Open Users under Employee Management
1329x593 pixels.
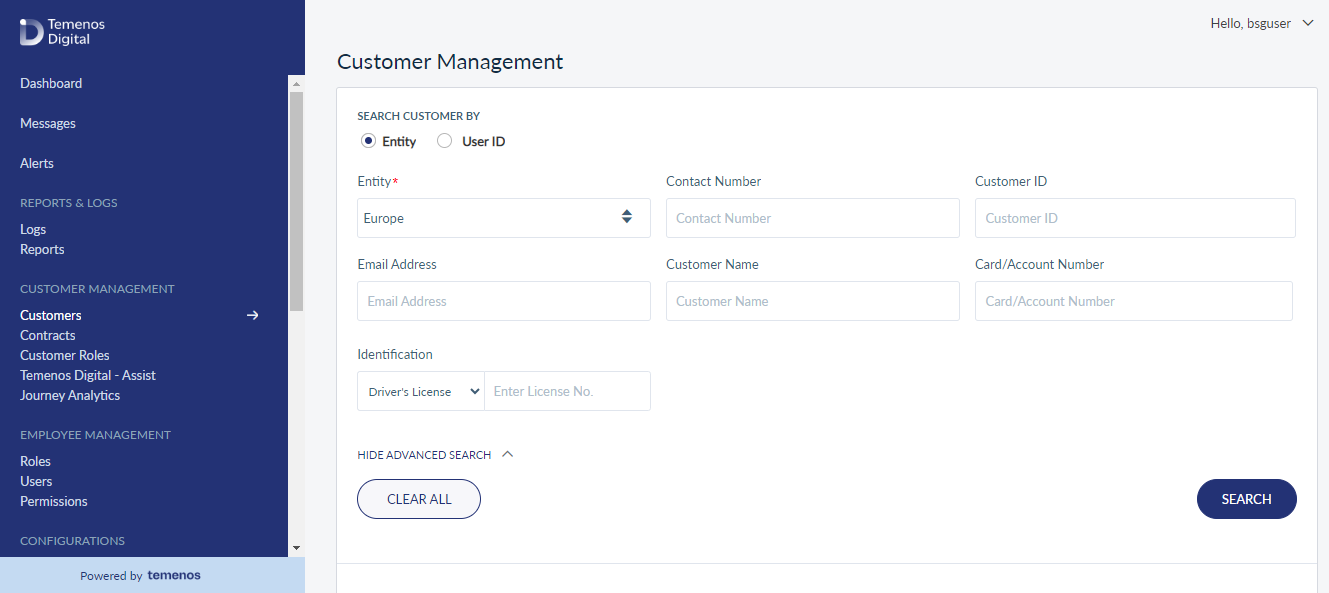pos(36,481)
